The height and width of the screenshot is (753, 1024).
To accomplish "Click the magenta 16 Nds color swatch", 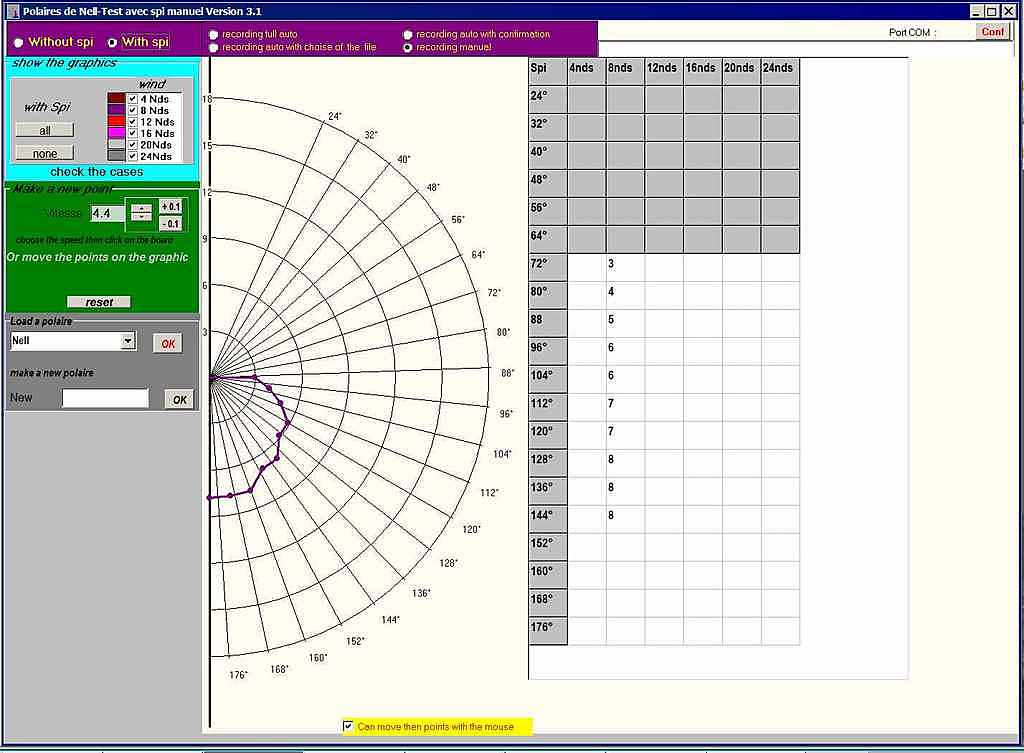I will tap(116, 133).
